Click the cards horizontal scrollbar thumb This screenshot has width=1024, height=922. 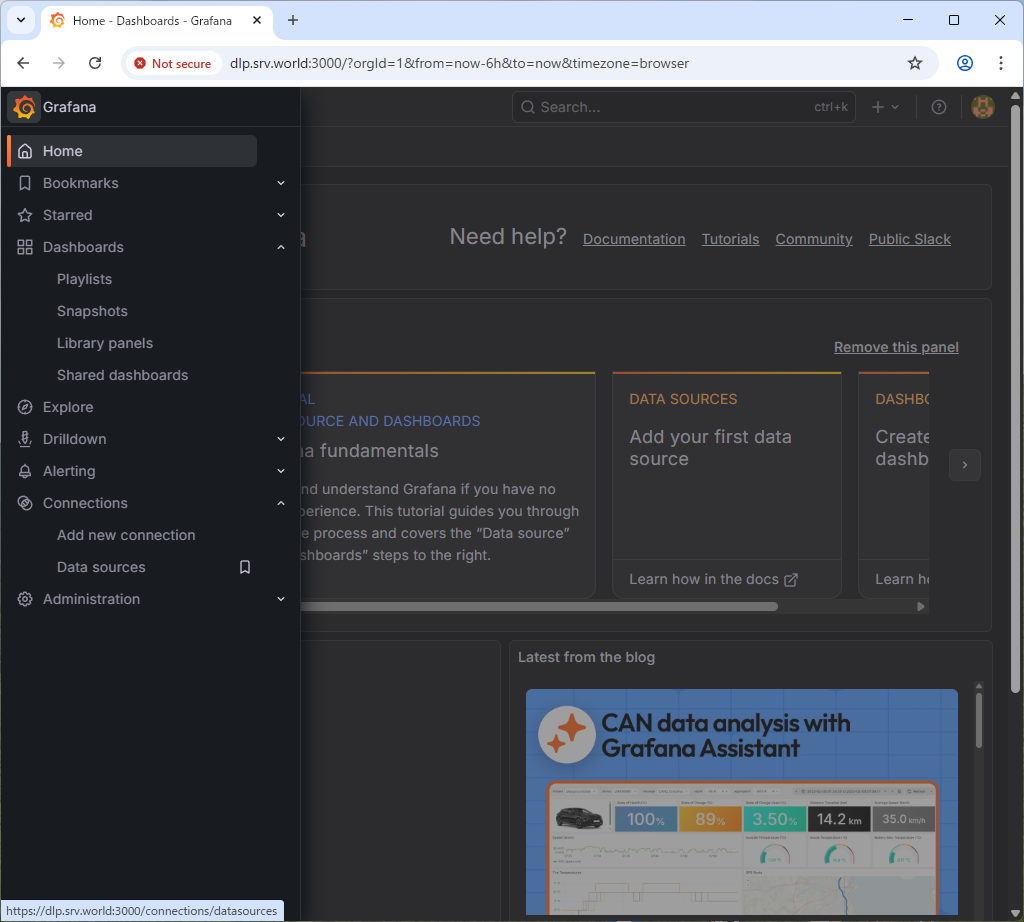click(x=539, y=607)
